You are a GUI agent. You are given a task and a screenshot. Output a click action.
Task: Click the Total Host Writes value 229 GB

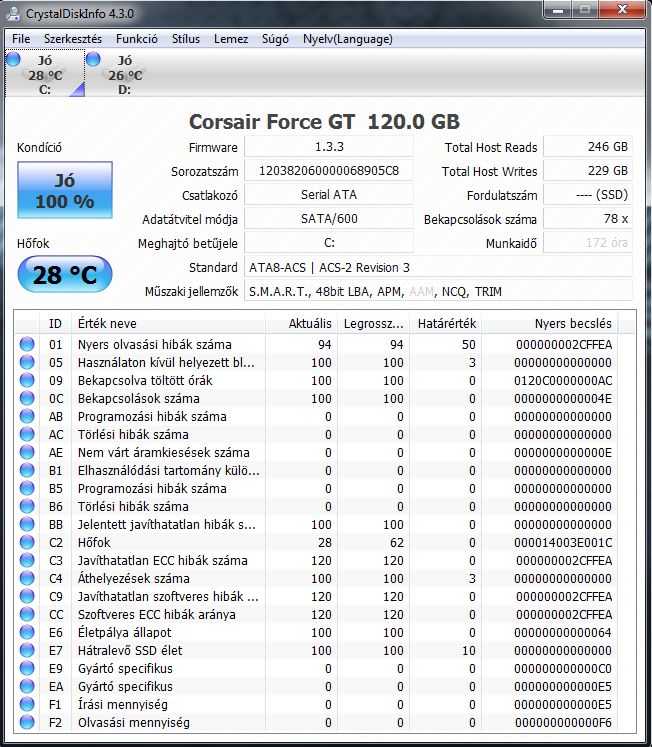(588, 171)
